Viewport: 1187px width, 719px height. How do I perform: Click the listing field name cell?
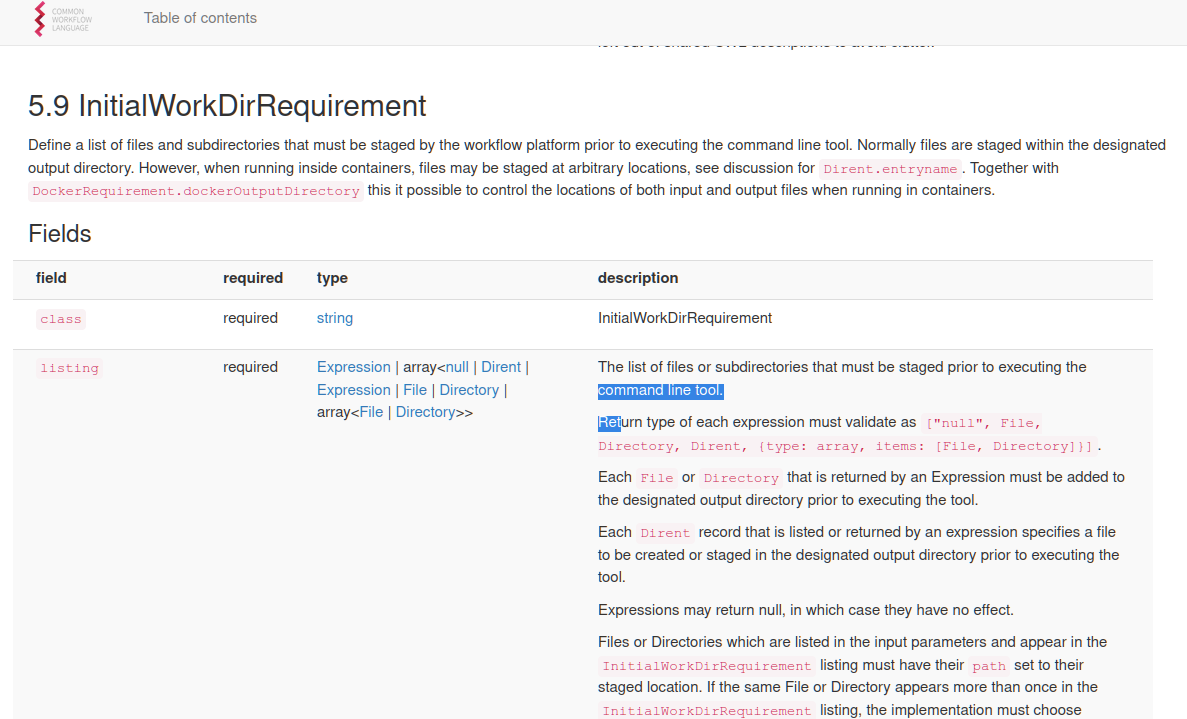click(x=69, y=368)
